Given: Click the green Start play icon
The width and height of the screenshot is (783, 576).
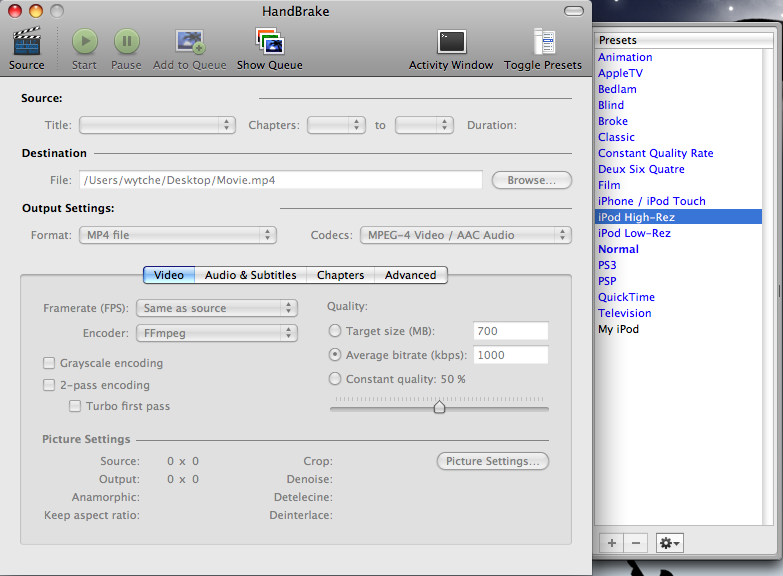Looking at the screenshot, I should point(84,41).
